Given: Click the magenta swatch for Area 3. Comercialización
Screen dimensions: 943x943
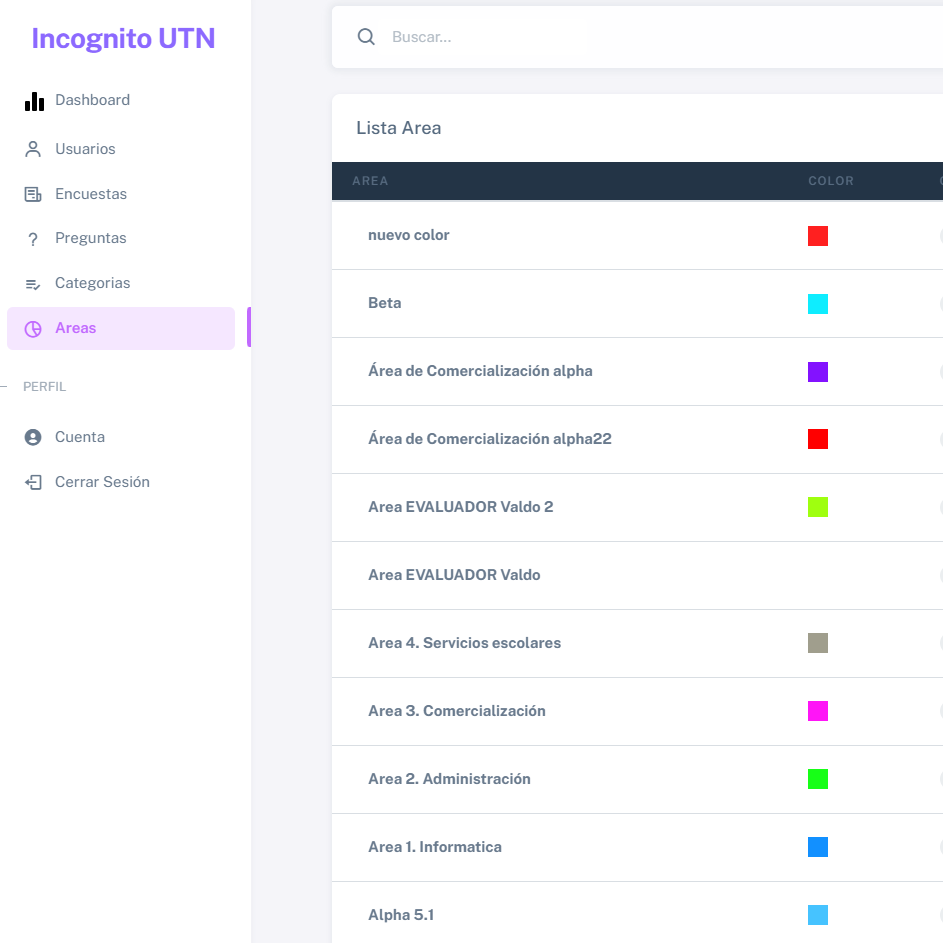Looking at the screenshot, I should [x=818, y=711].
